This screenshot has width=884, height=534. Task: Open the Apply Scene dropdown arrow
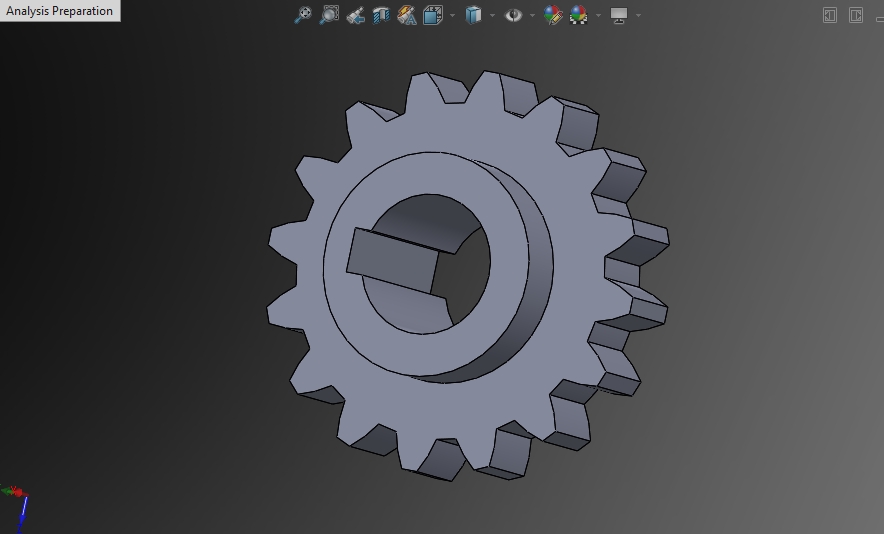[598, 15]
